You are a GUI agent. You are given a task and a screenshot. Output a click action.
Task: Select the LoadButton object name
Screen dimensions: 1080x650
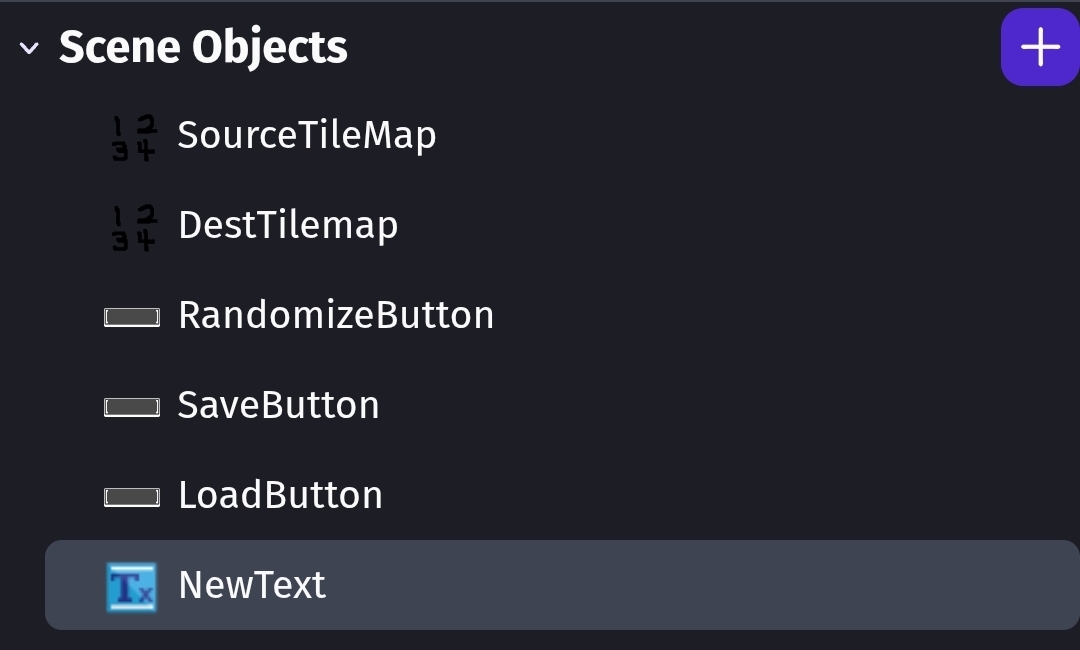click(280, 495)
